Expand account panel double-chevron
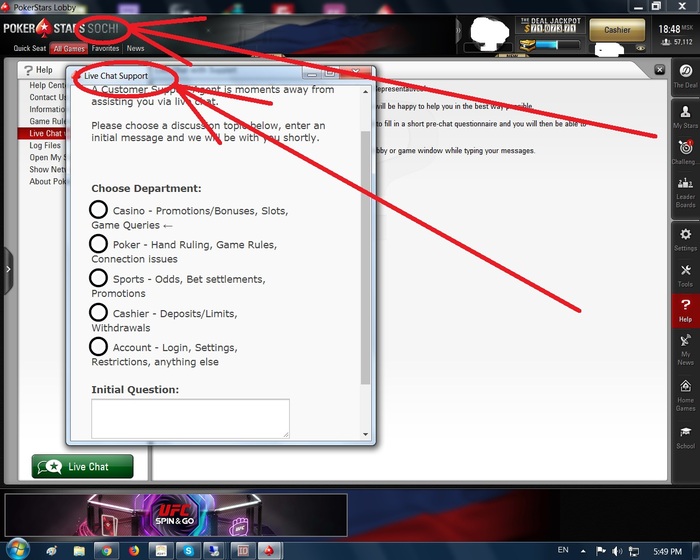This screenshot has height=560, width=700. (459, 30)
